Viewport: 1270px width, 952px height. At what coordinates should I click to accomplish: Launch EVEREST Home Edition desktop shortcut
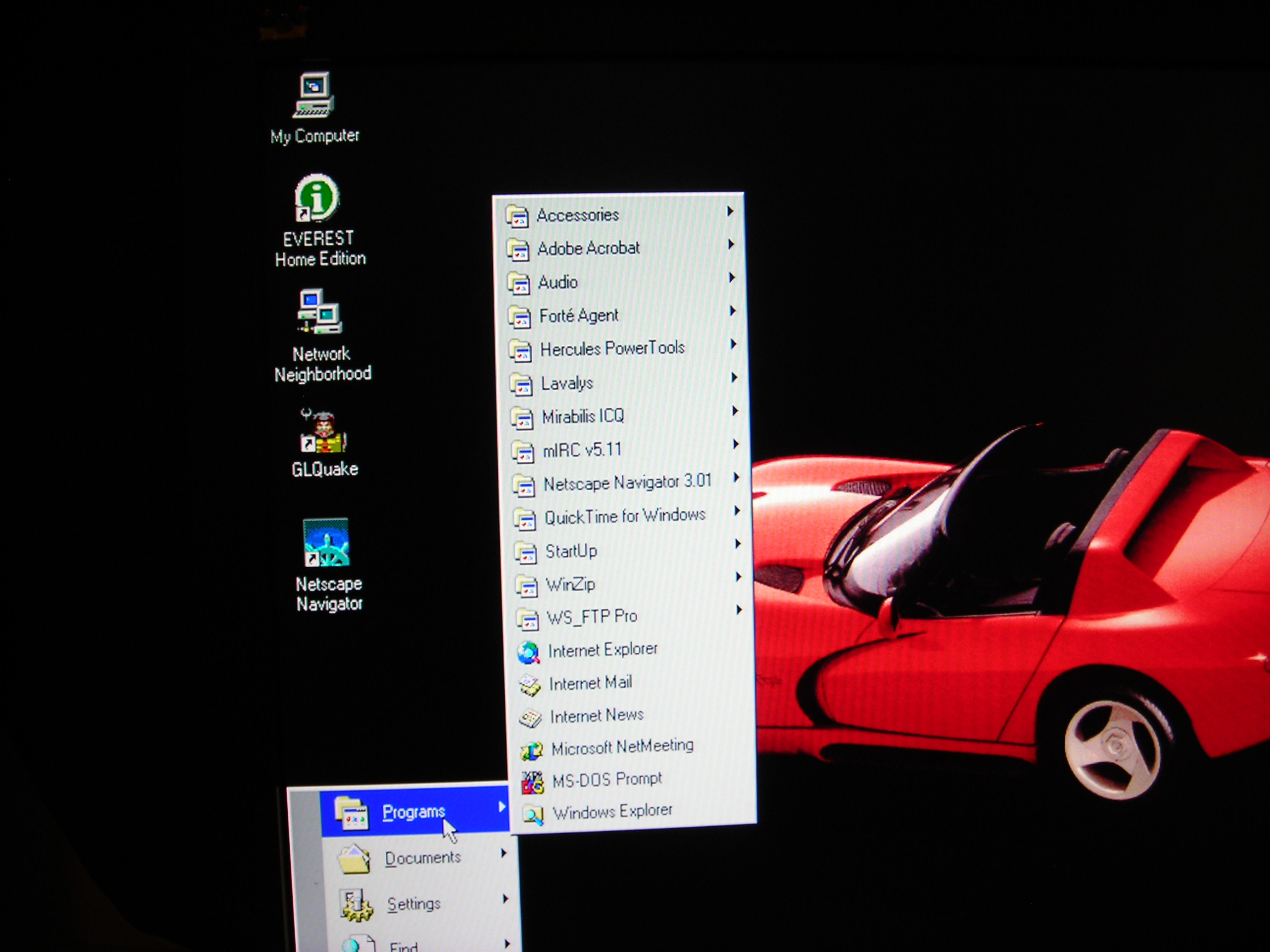coord(317,198)
